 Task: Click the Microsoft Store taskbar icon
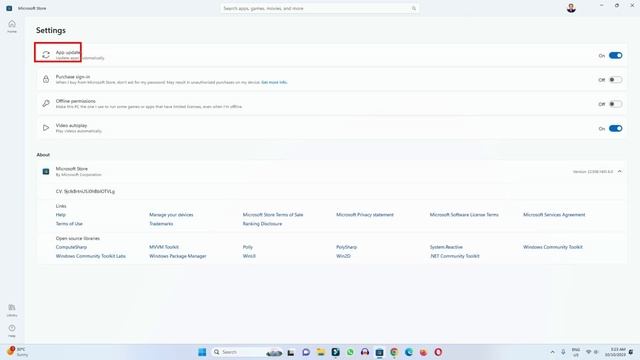379,352
